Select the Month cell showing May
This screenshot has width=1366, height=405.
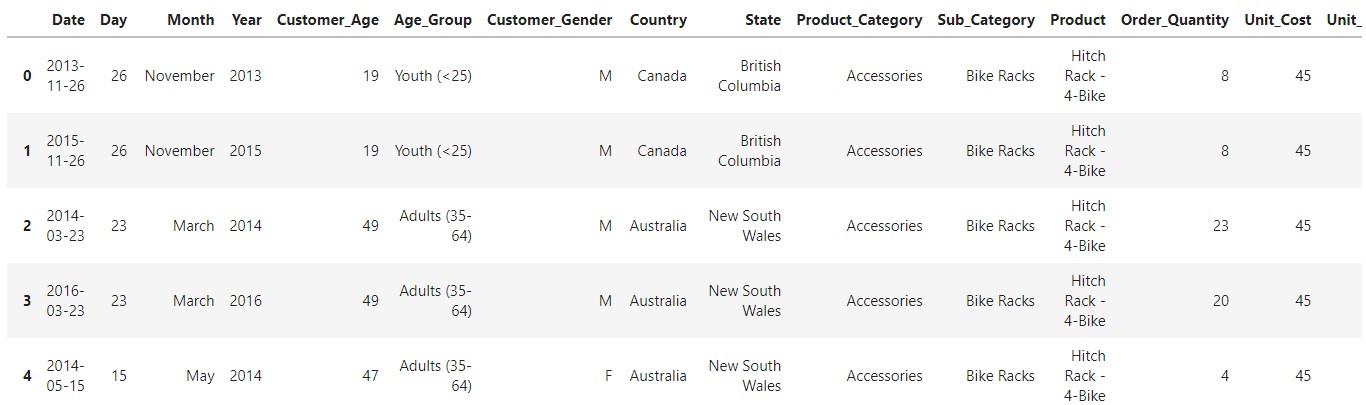200,376
